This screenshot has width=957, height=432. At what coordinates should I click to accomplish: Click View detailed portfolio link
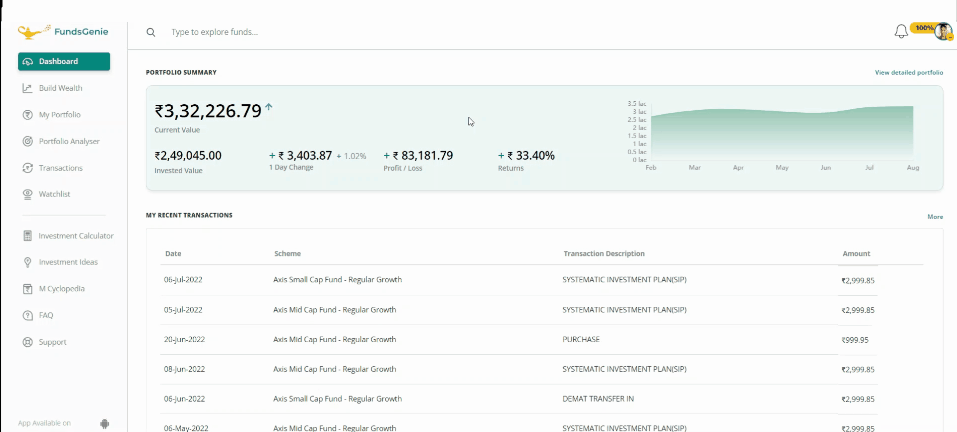[909, 73]
